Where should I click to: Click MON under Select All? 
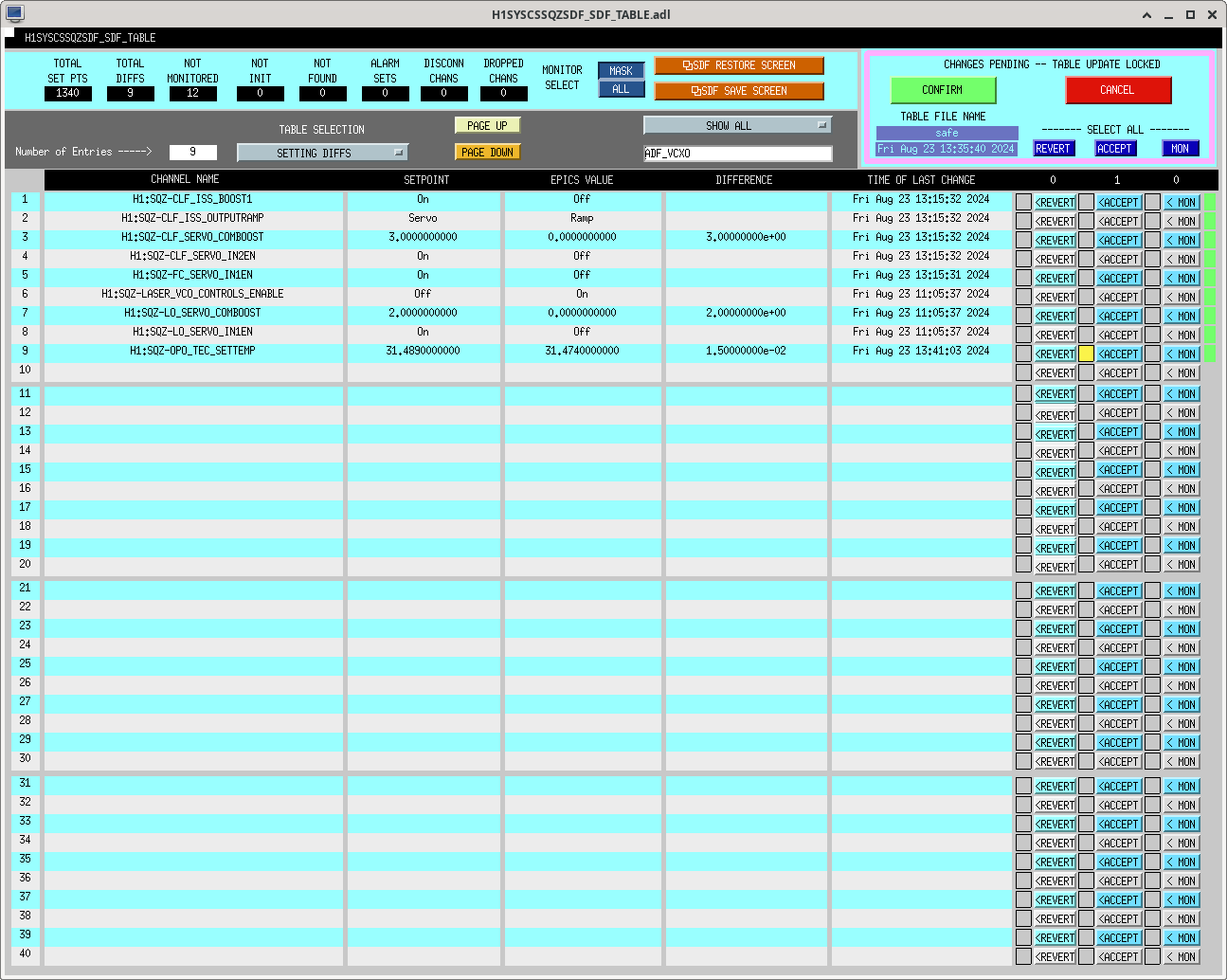(x=1181, y=149)
